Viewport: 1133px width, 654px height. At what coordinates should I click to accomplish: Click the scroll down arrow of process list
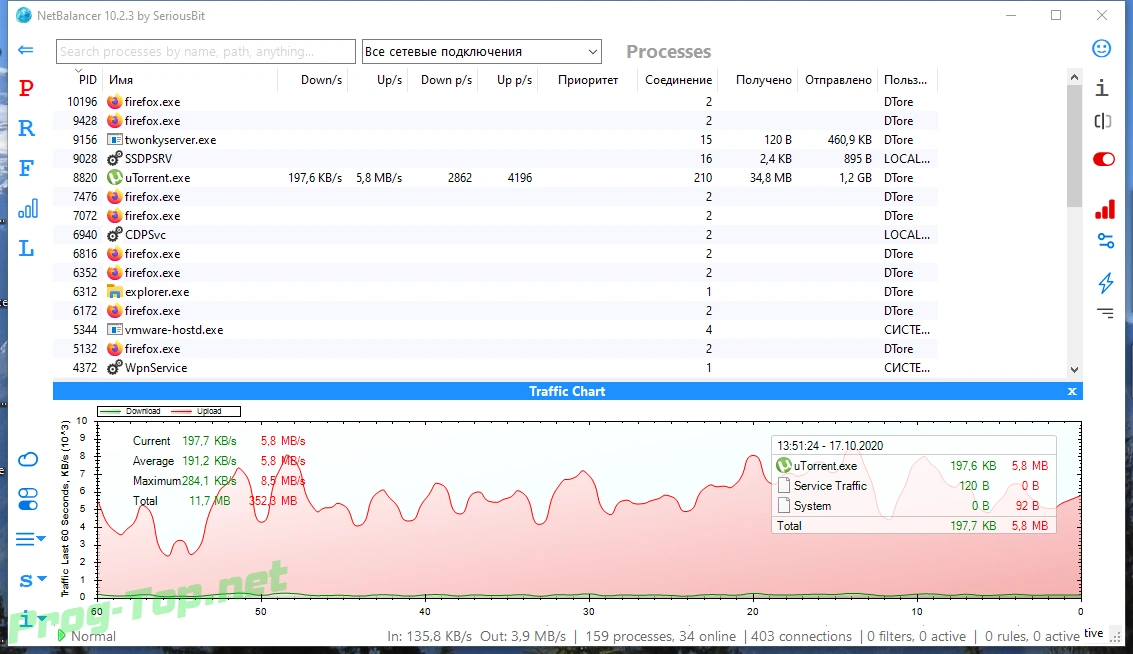click(x=1074, y=369)
